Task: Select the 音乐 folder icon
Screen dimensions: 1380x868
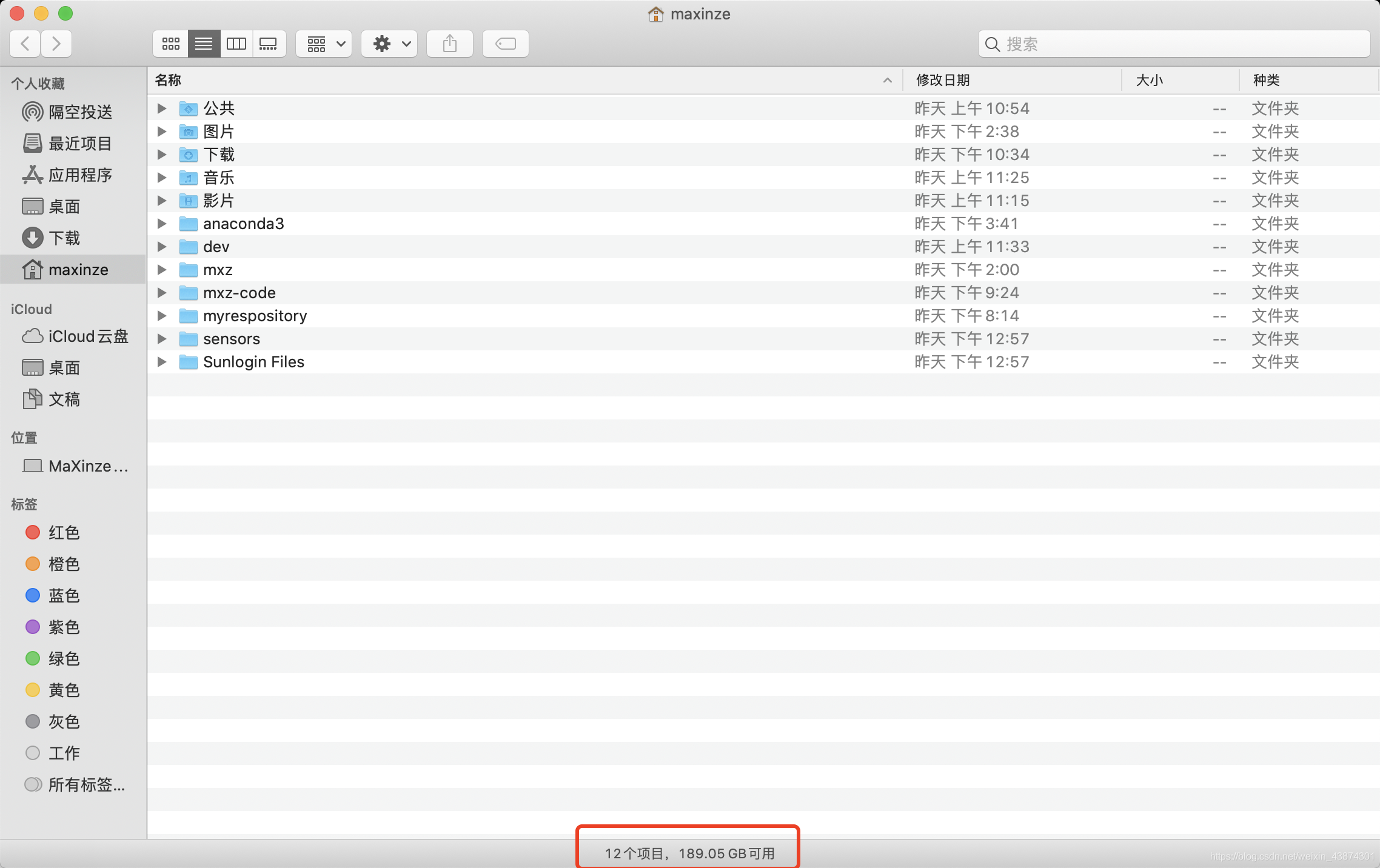Action: click(189, 178)
